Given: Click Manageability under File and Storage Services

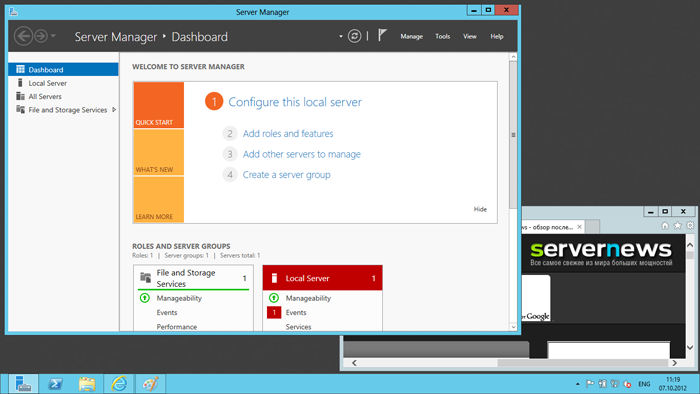Looking at the screenshot, I should [x=179, y=298].
